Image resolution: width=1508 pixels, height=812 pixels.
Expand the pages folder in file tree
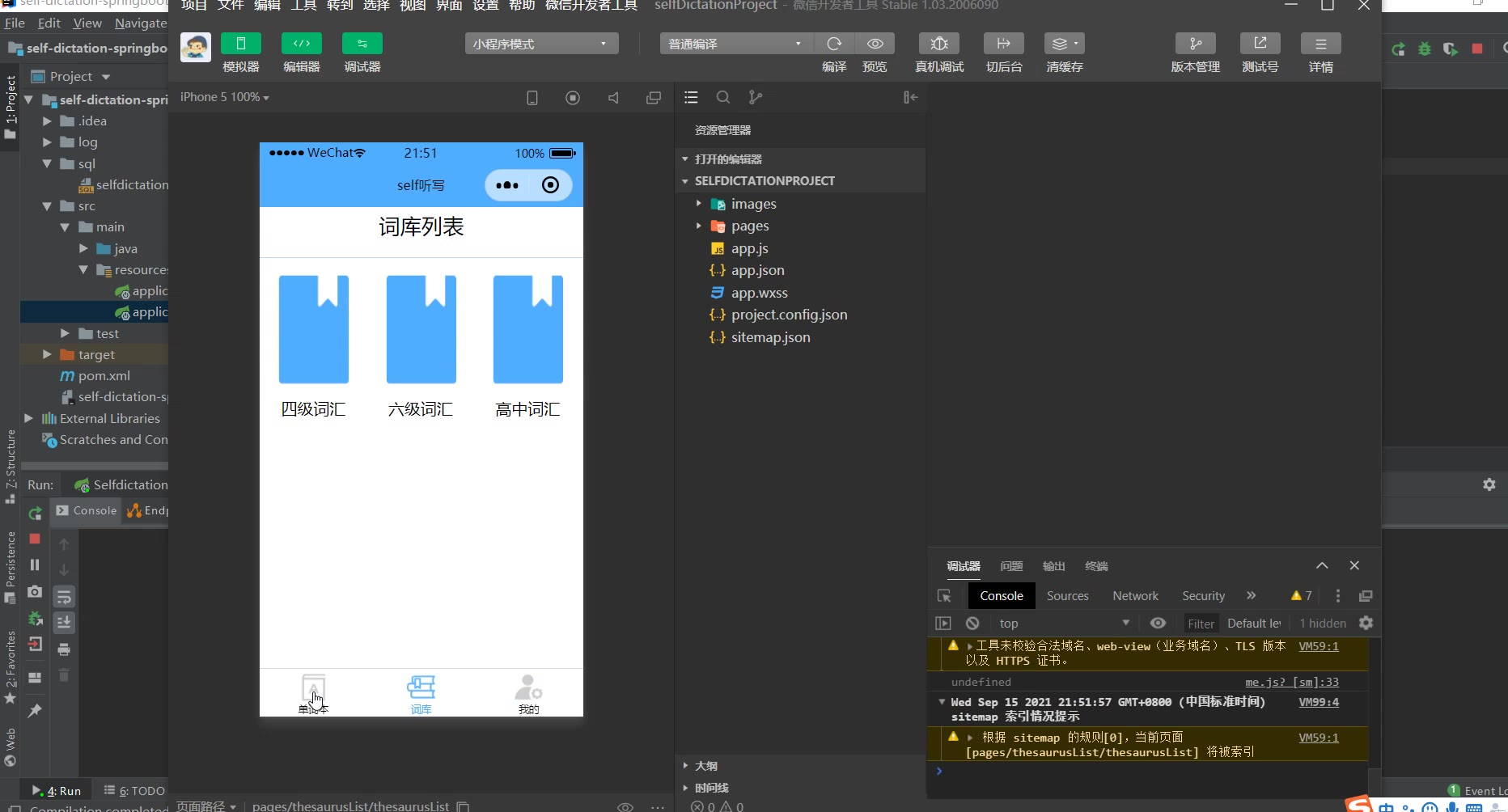749,226
